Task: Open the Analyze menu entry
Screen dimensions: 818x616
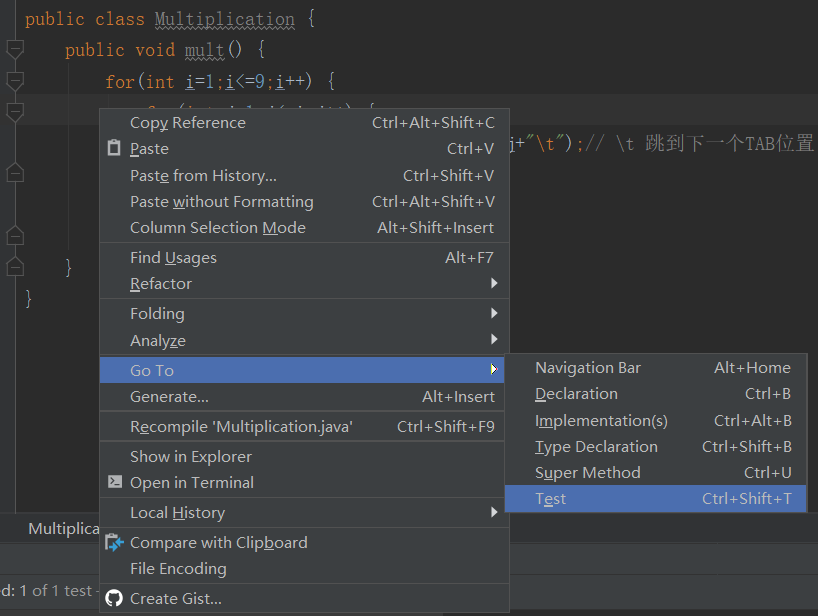Action: [x=304, y=340]
